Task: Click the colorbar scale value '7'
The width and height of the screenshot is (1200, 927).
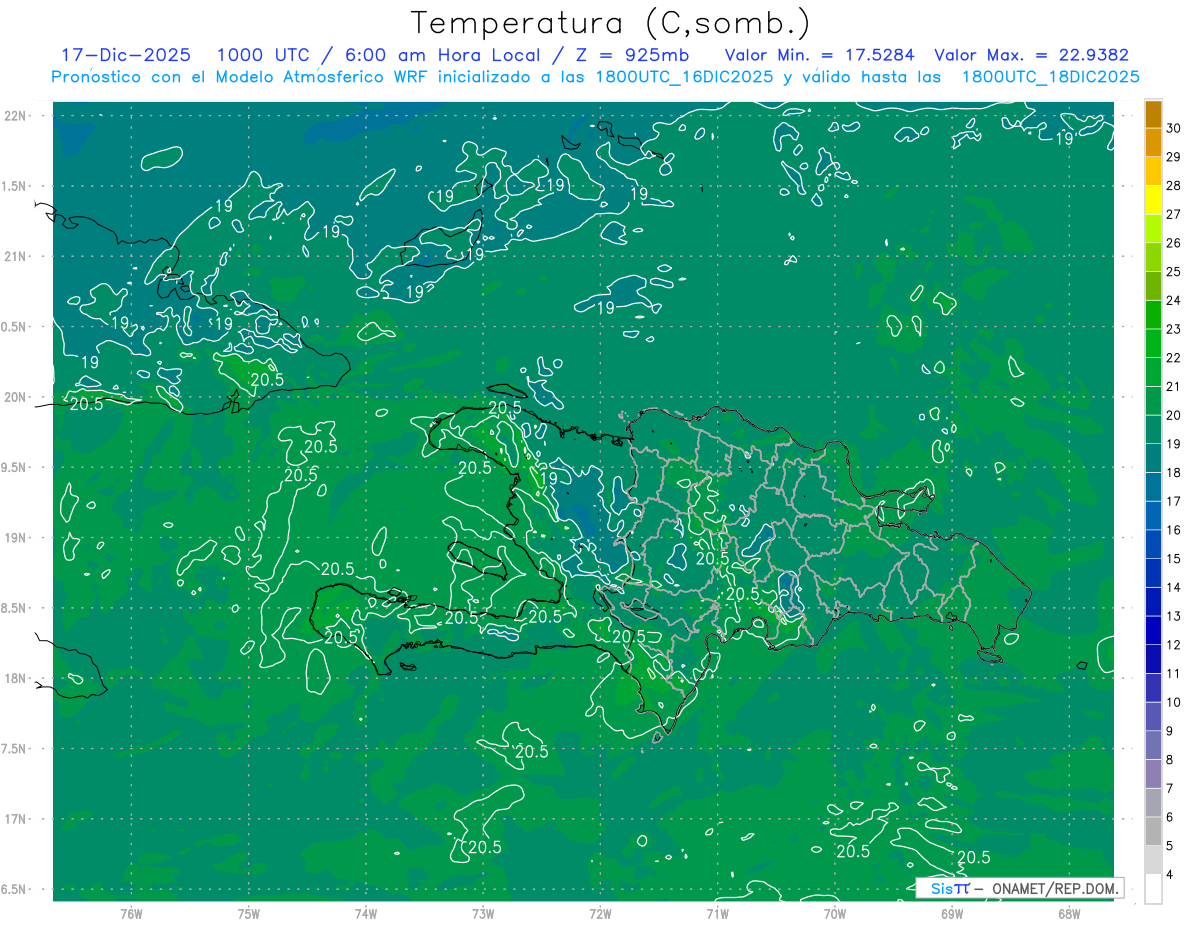Action: 1169,789
